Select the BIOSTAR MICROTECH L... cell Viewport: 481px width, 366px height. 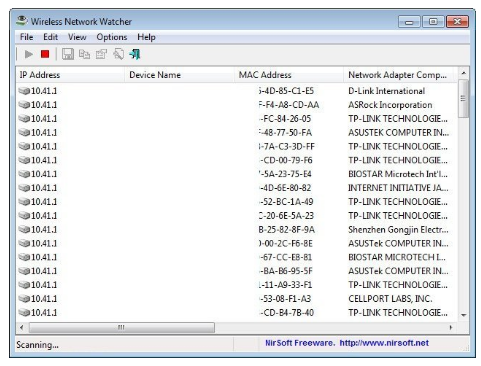(x=397, y=257)
